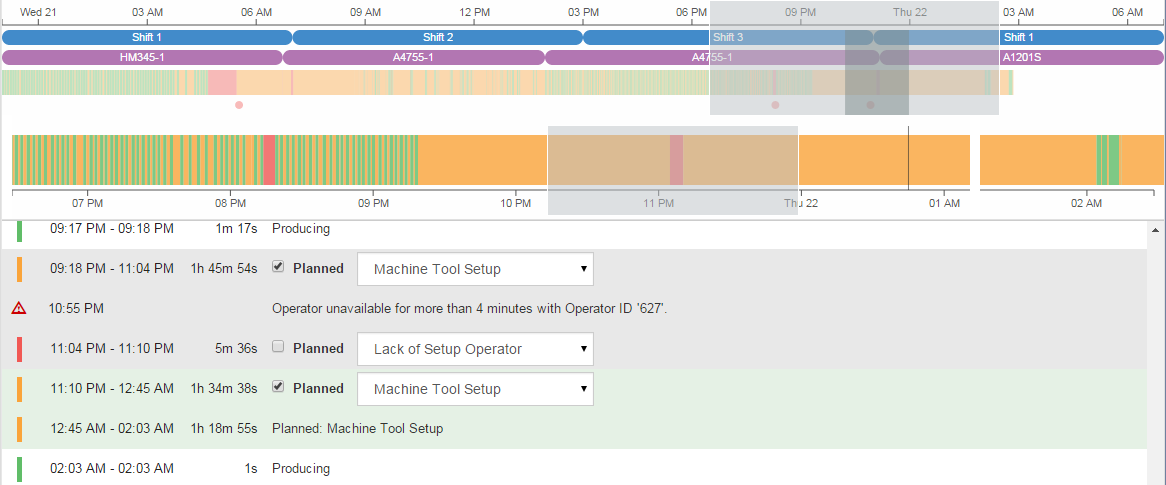Click the 02:03 AM Producing row
Screen dimensions: 1166x485
click(300, 468)
